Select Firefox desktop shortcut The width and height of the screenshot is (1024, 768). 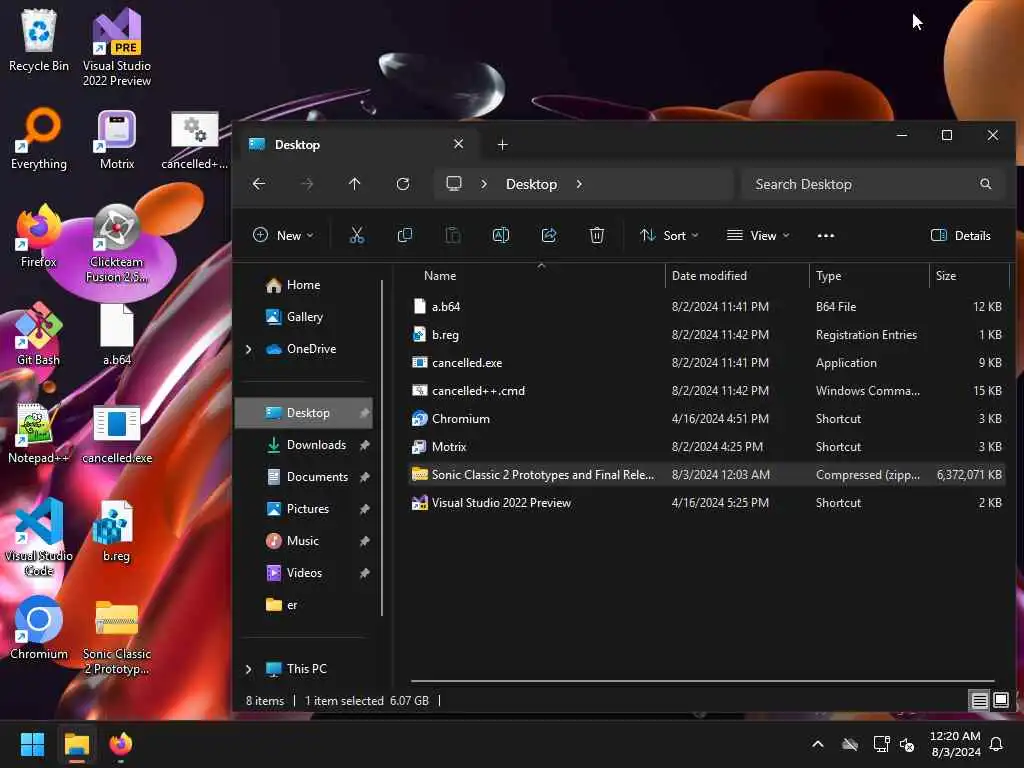tap(39, 236)
